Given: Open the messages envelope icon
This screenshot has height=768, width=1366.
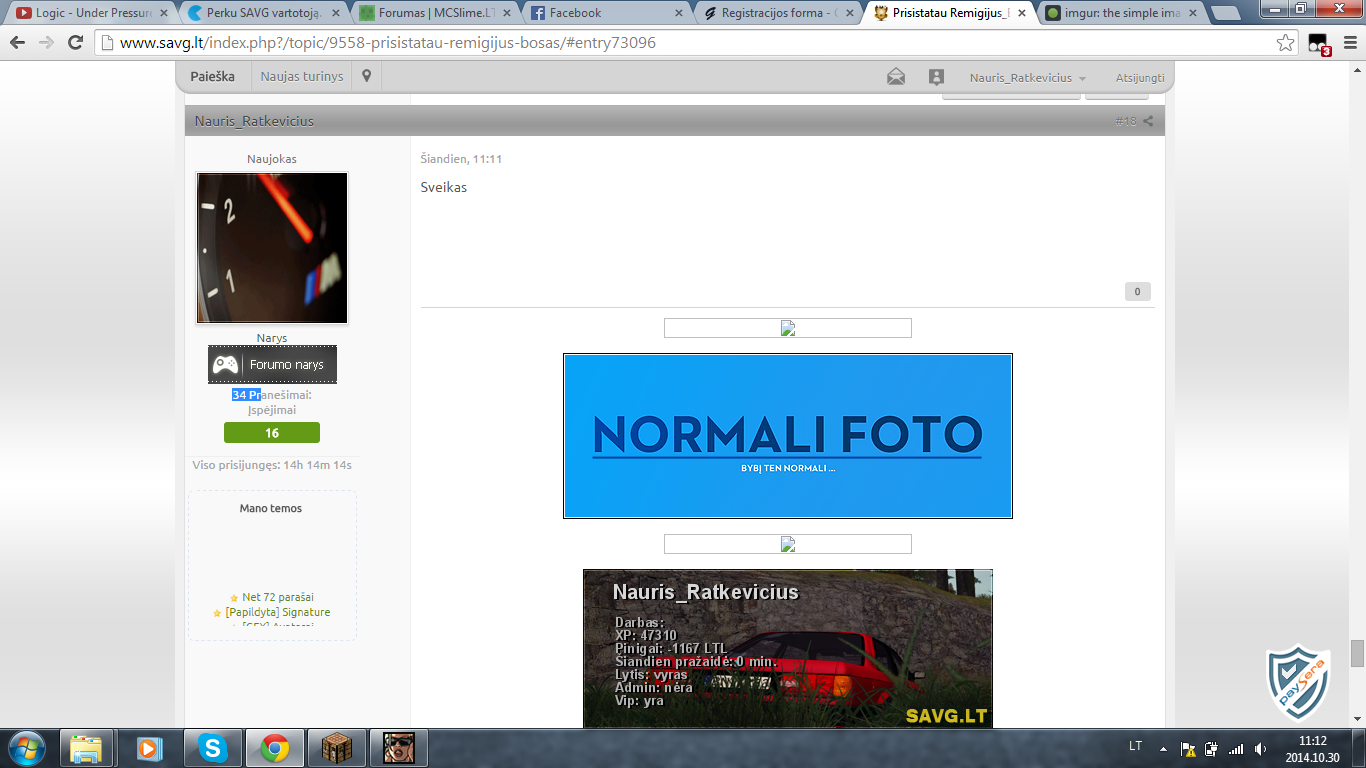Looking at the screenshot, I should click(896, 77).
